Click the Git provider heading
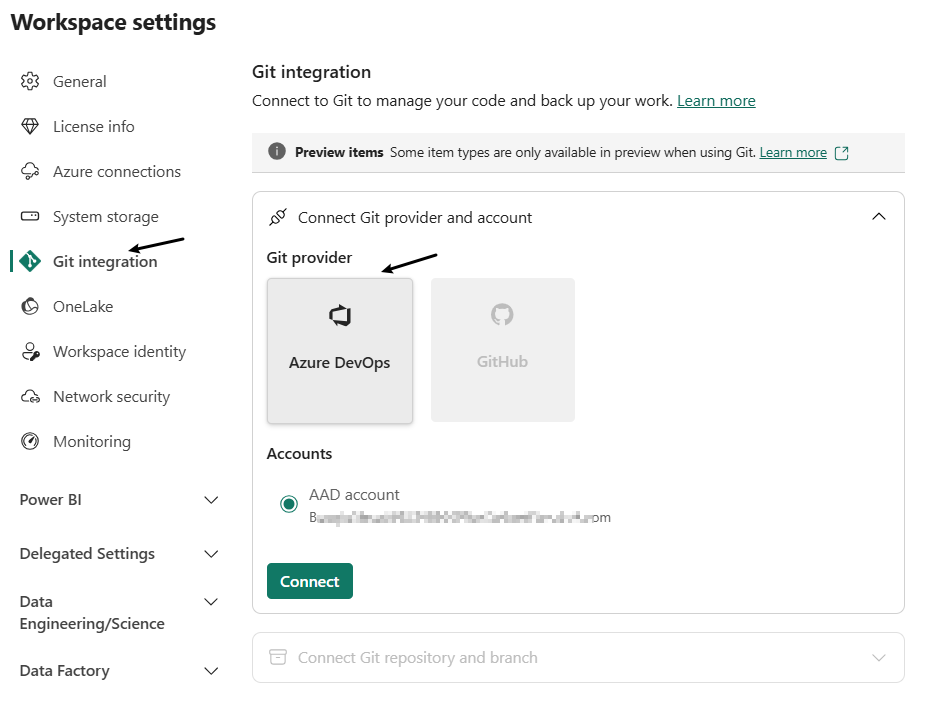Viewport: 942px width, 702px height. (309, 258)
